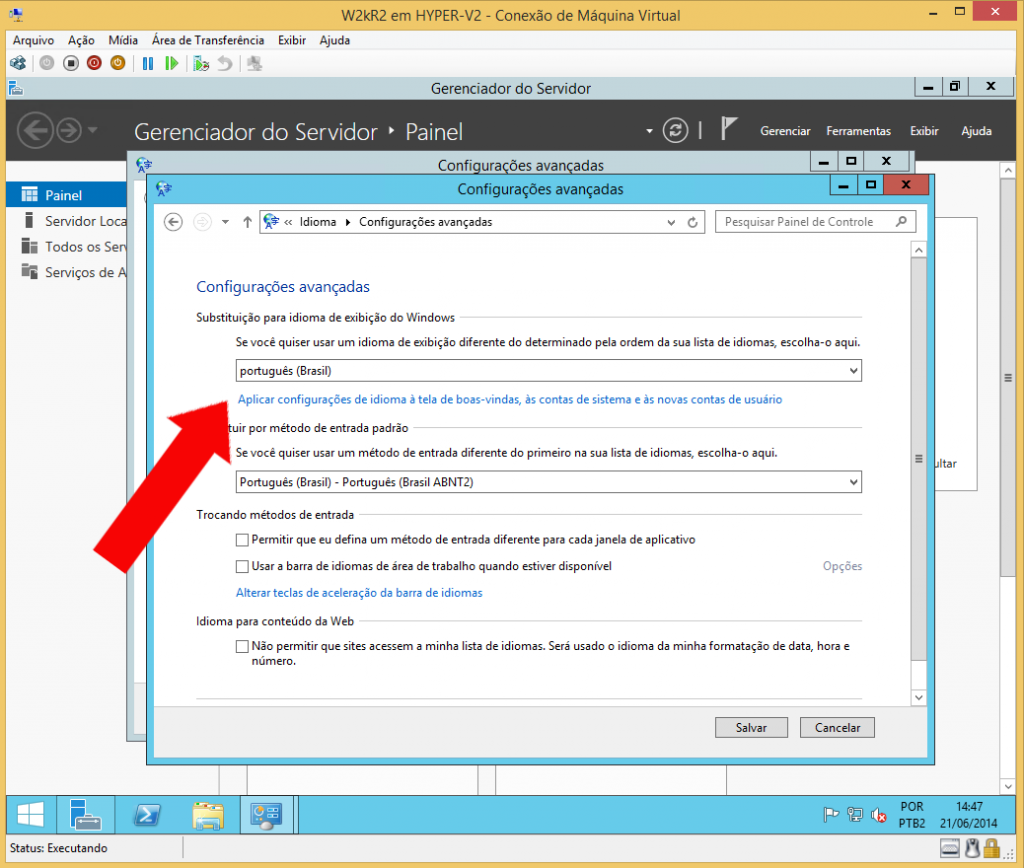Tick the don't let websites access language list box
This screenshot has width=1024, height=868.
(x=242, y=647)
